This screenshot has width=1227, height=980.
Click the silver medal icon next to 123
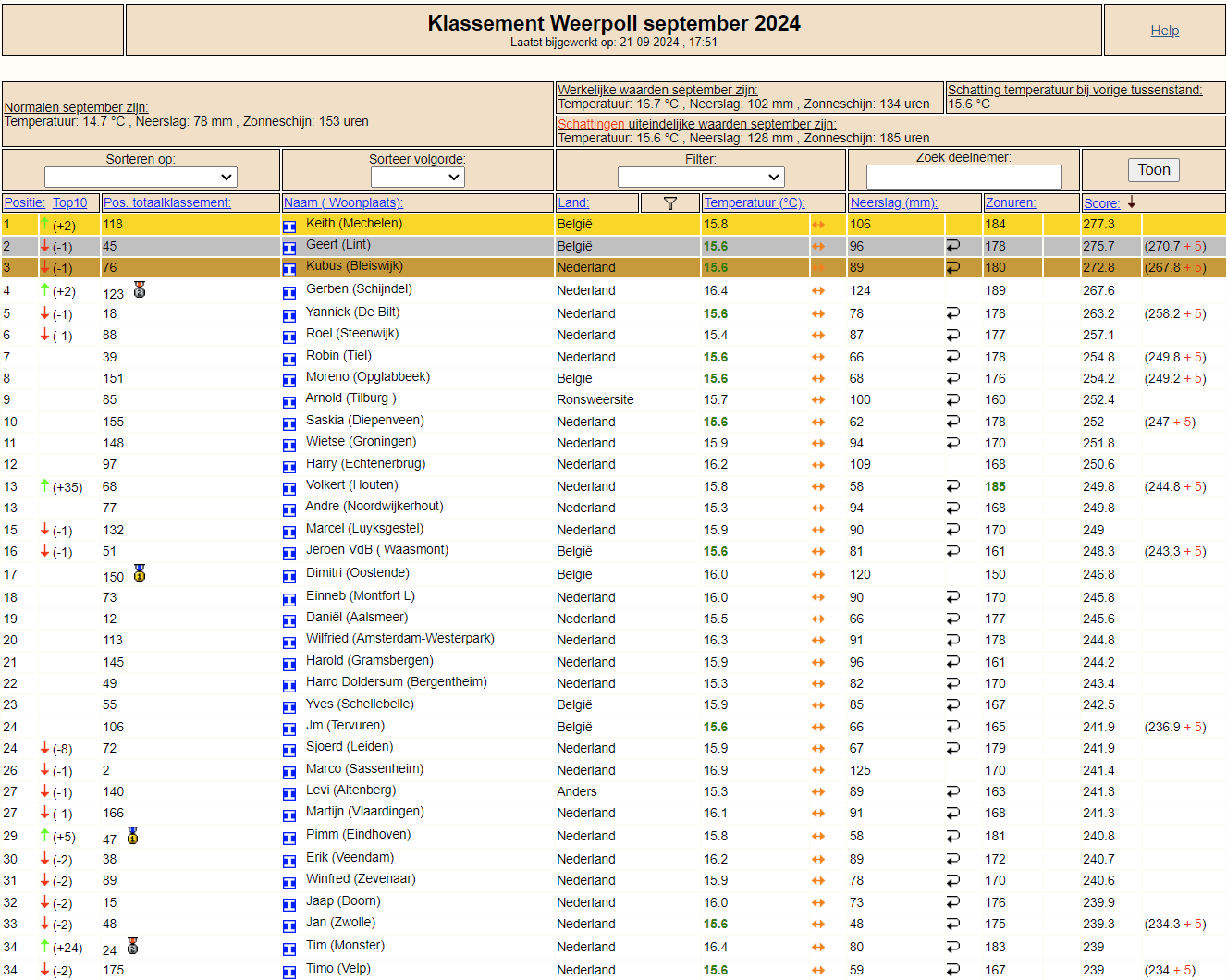(140, 290)
